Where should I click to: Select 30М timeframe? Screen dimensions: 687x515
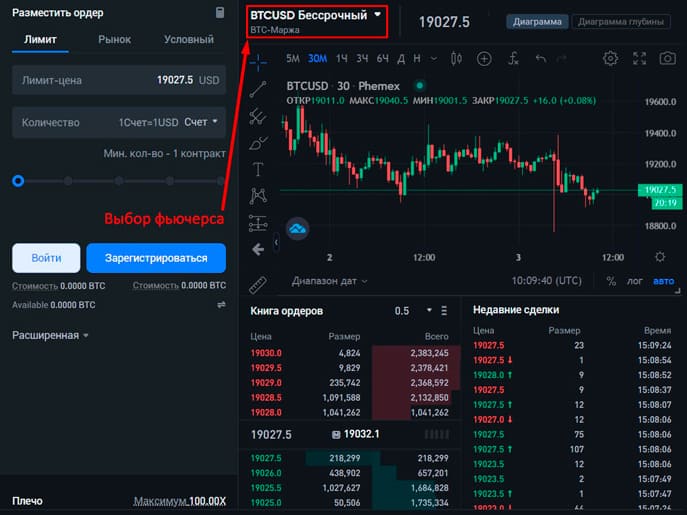coord(318,58)
